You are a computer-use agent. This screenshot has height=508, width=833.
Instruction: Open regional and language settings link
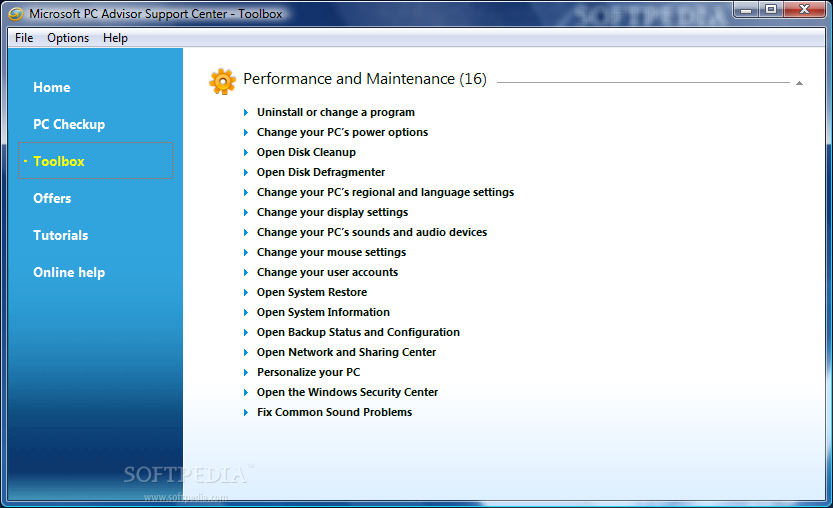(385, 192)
